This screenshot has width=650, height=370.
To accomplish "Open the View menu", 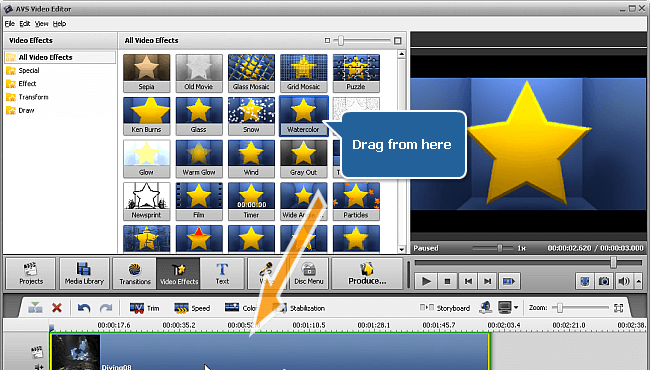I will tap(41, 24).
